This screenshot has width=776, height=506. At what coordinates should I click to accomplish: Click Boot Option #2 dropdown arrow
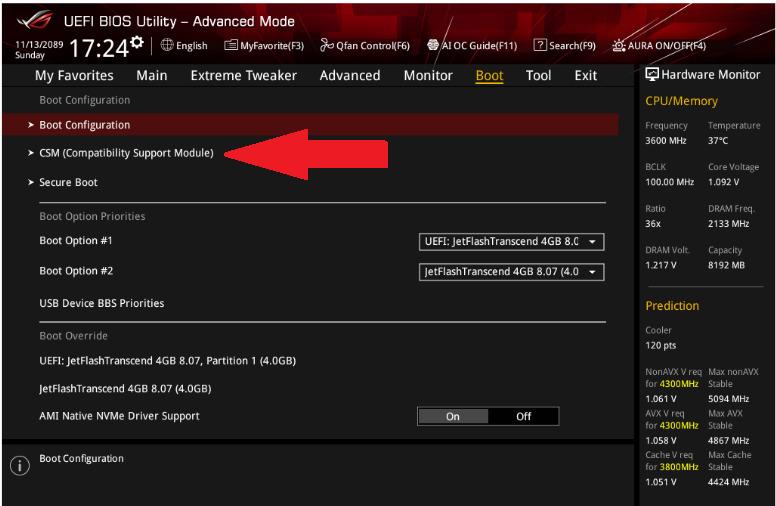pos(592,272)
